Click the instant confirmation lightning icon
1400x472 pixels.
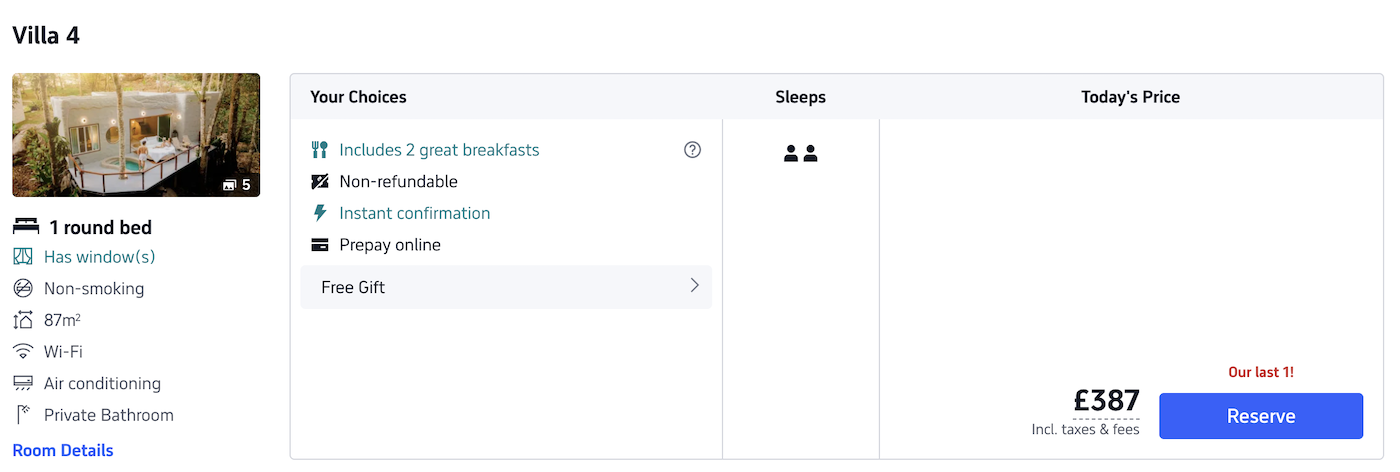[320, 213]
